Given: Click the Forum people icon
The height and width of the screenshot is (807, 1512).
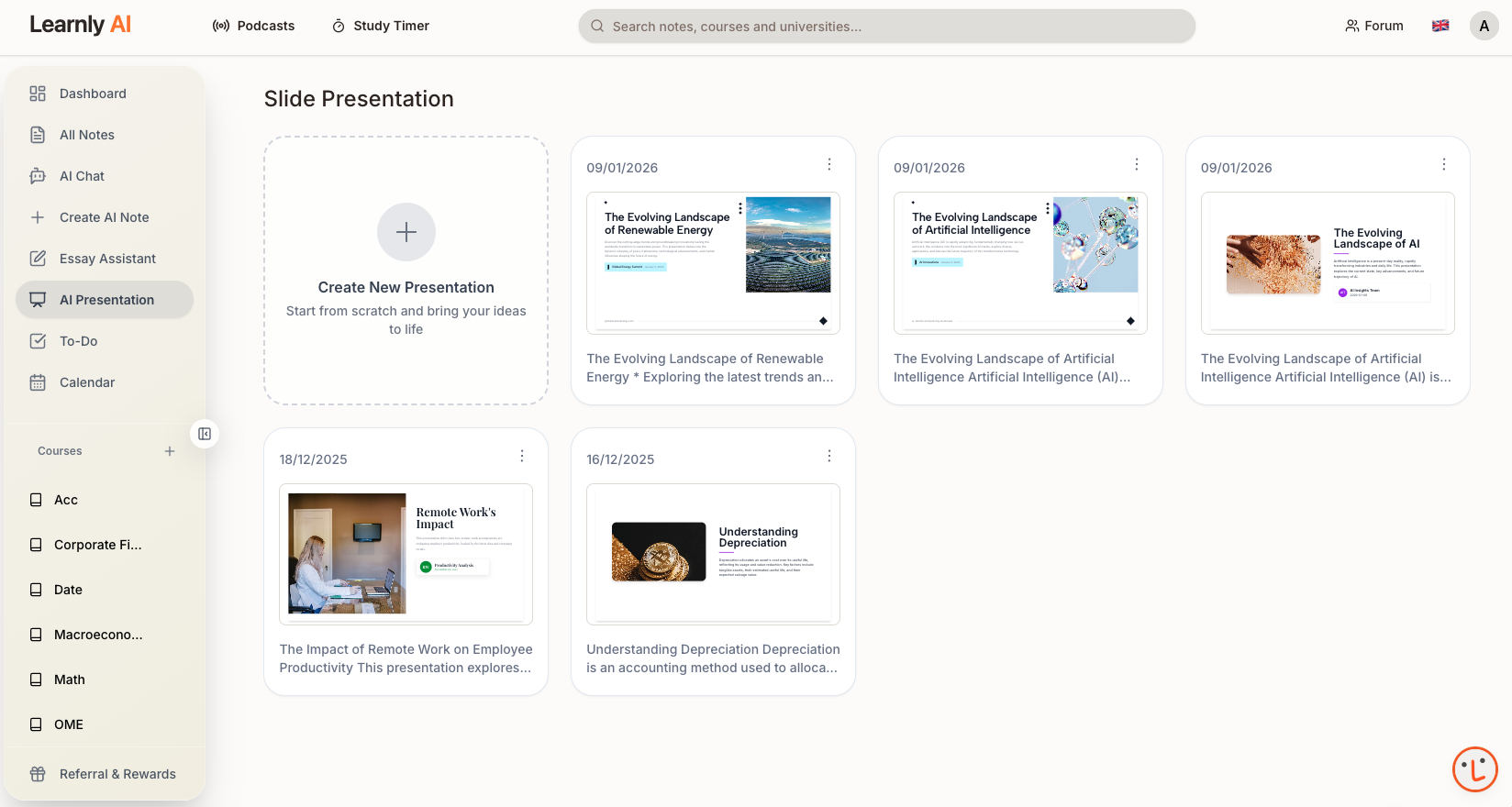Looking at the screenshot, I should tap(1352, 26).
